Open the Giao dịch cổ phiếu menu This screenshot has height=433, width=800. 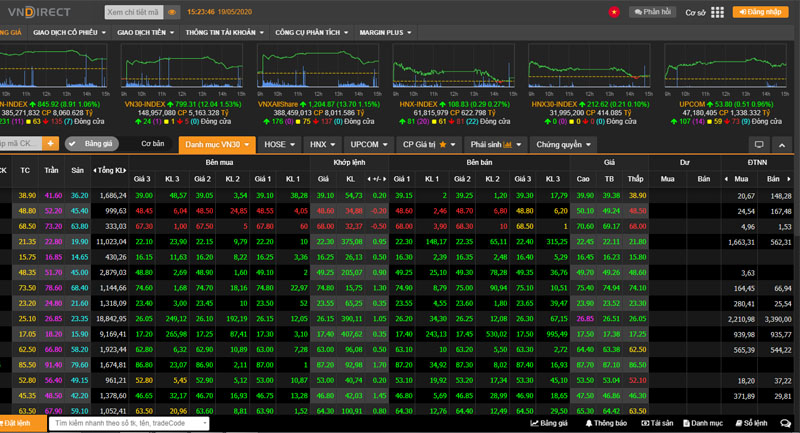69,32
